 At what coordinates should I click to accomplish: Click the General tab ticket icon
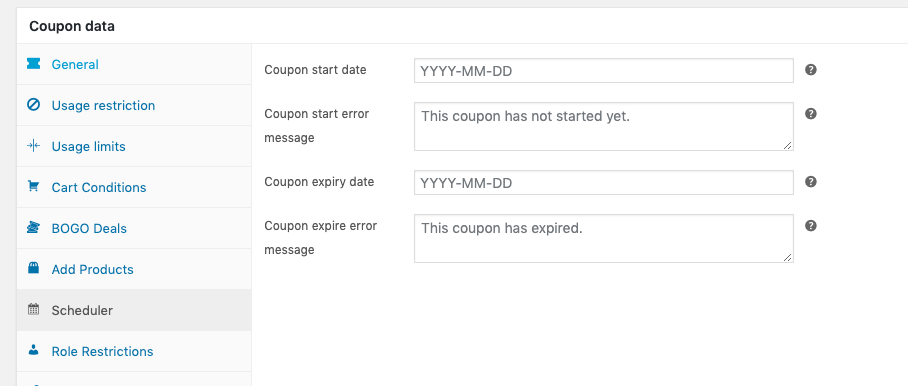[x=34, y=64]
